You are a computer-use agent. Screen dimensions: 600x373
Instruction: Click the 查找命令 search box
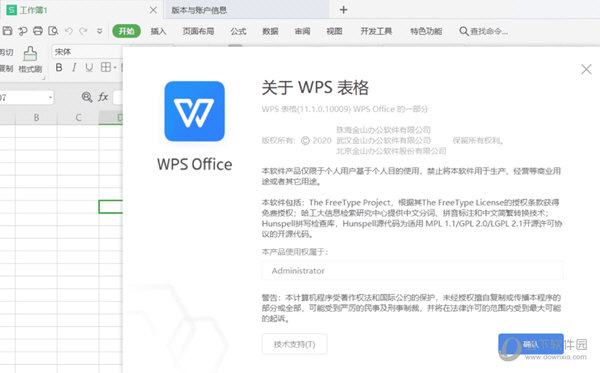point(484,31)
